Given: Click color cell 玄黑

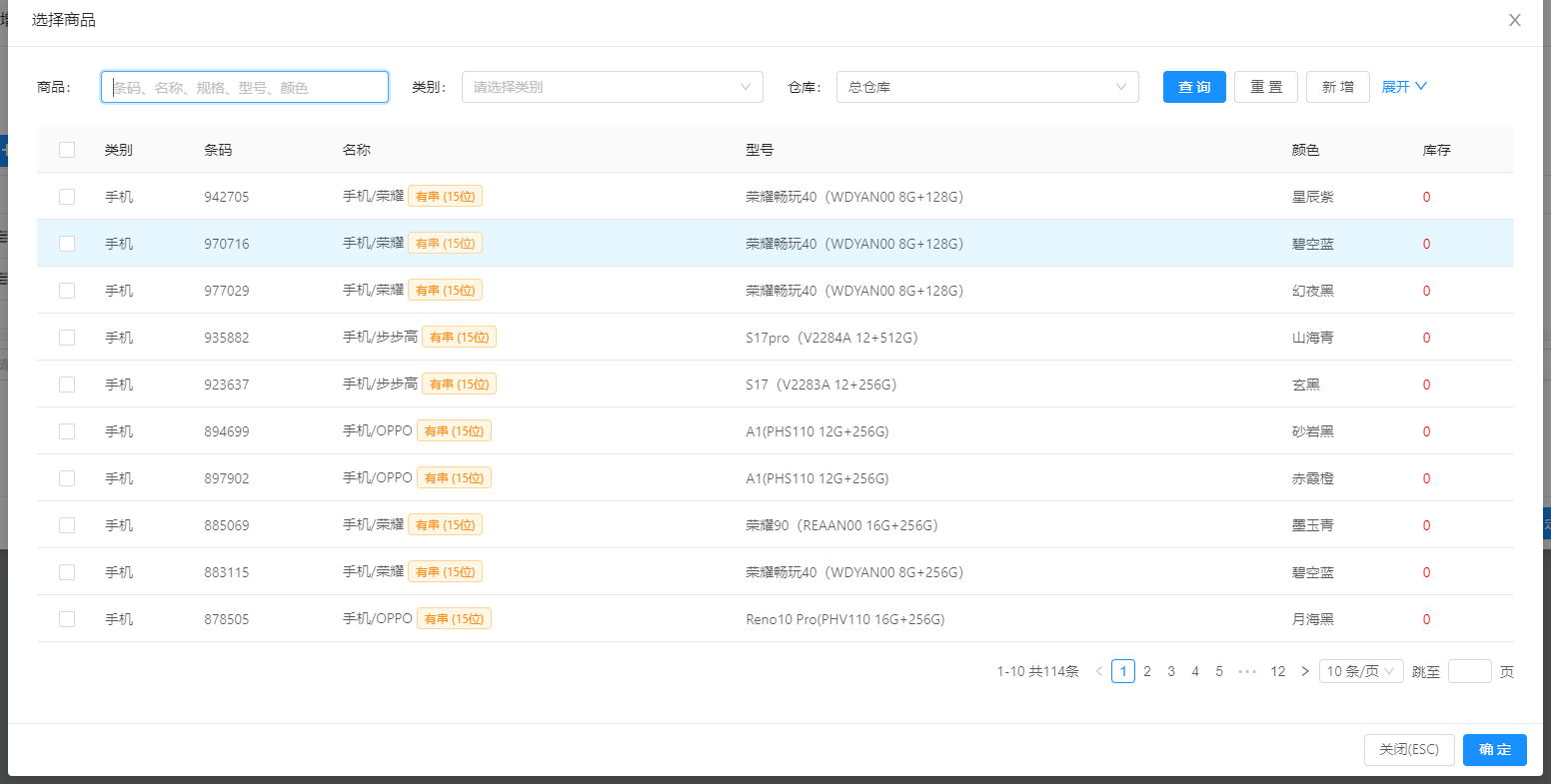Looking at the screenshot, I should click(1305, 385).
